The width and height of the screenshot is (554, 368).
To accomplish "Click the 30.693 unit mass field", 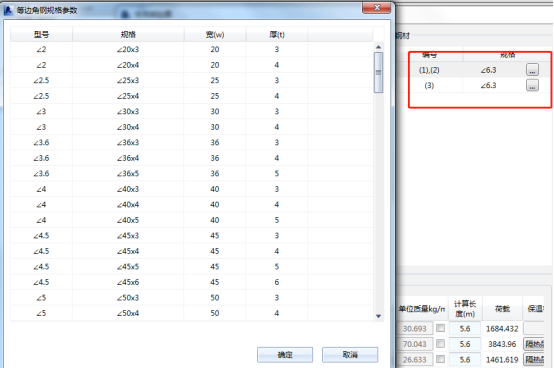I will coord(415,328).
